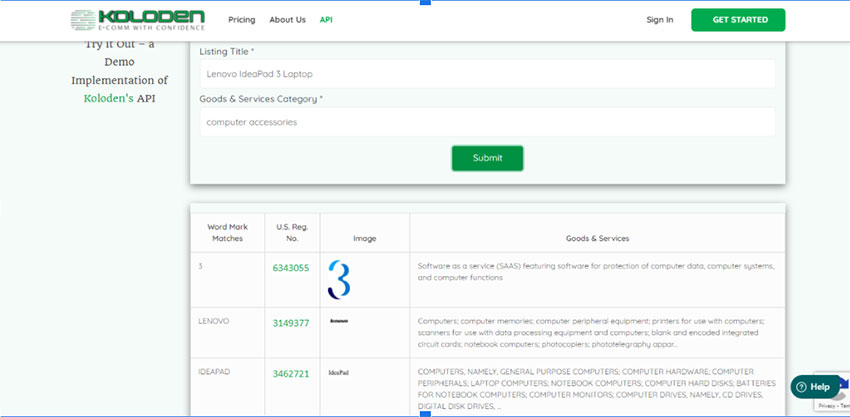Open registration number 6343055
This screenshot has width=850, height=417.
tap(291, 268)
